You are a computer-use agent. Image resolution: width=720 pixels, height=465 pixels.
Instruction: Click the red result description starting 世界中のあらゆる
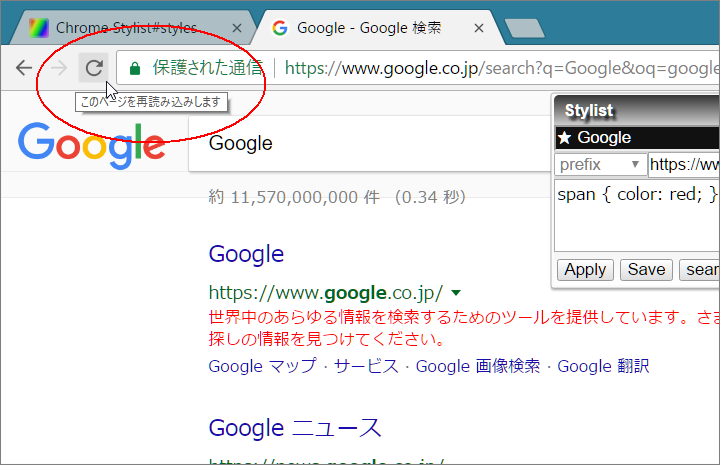pos(464,328)
